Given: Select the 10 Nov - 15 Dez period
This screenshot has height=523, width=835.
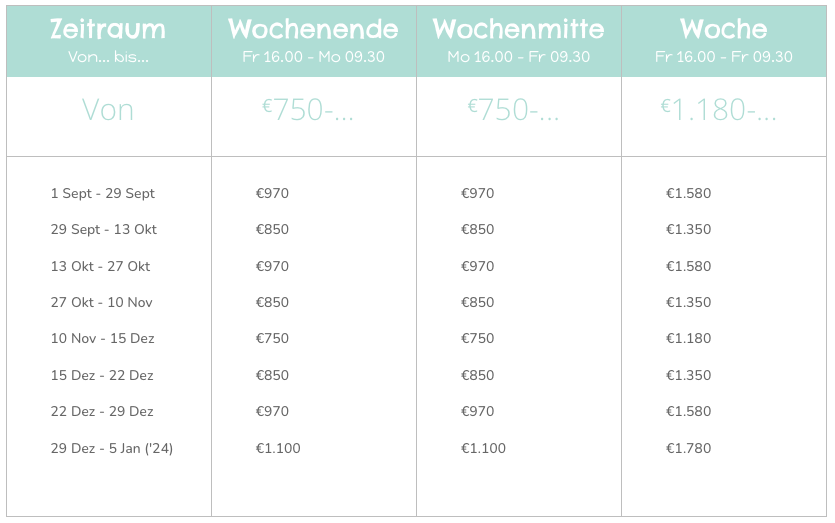Looking at the screenshot, I should click(103, 339).
